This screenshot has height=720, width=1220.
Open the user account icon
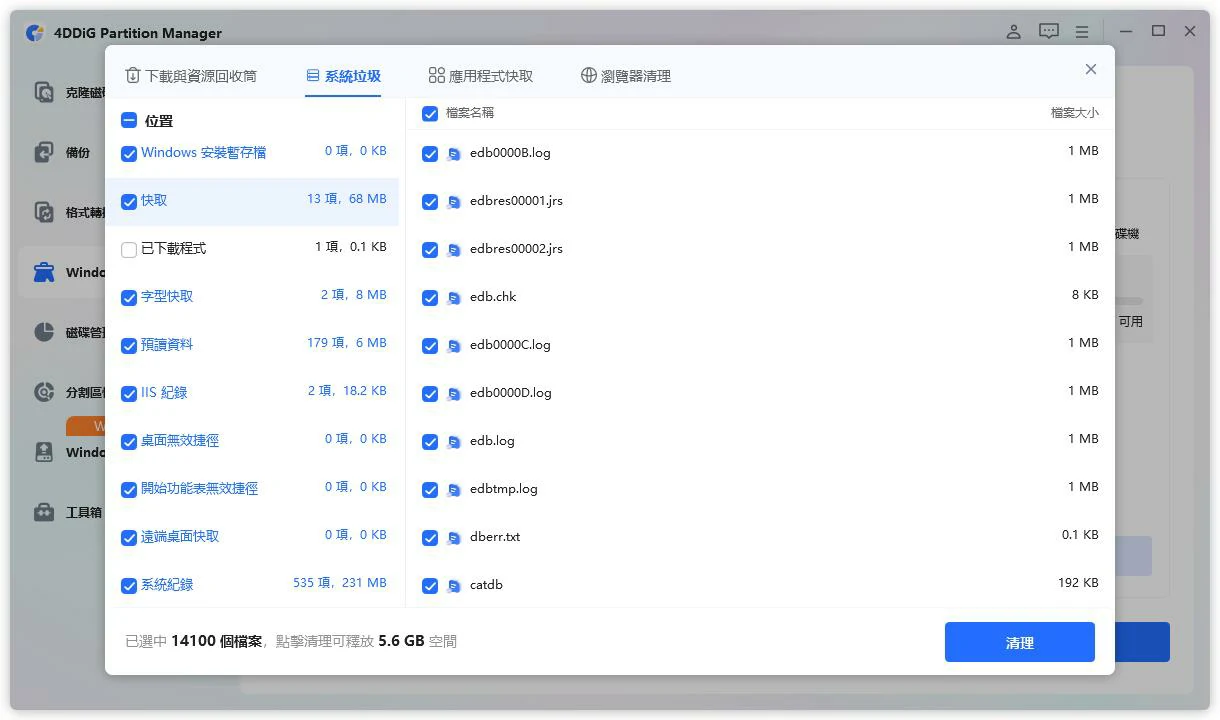tap(1013, 32)
